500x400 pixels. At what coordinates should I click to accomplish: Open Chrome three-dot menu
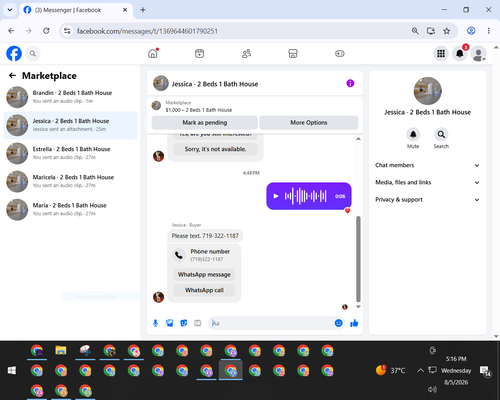[x=489, y=31]
